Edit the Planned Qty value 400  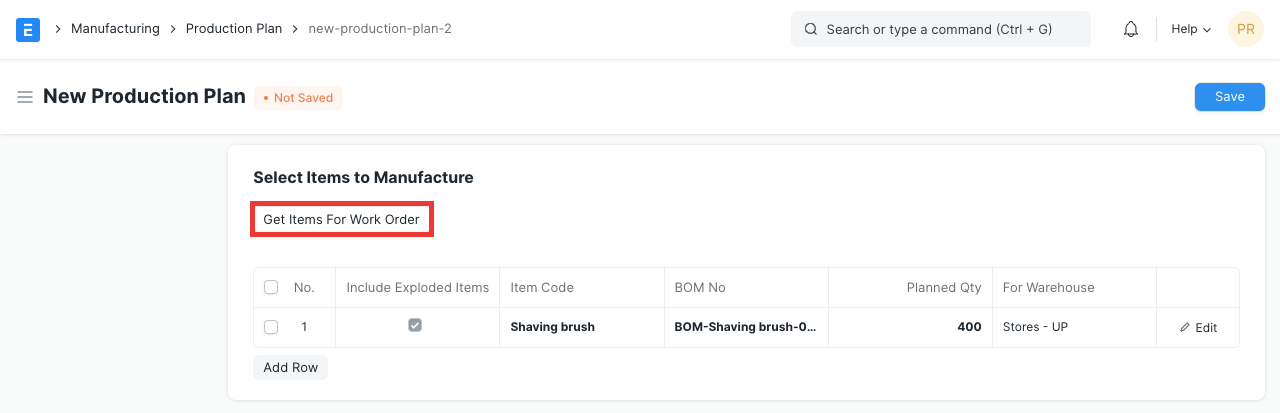pos(910,327)
